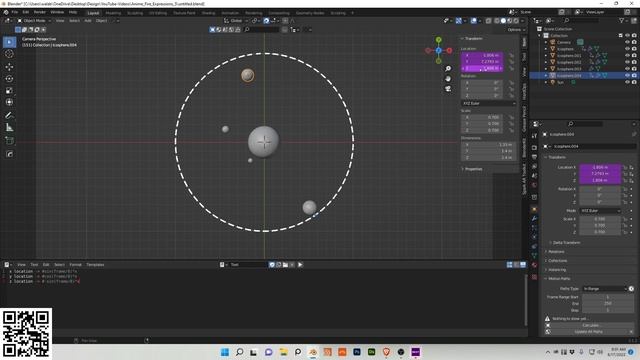Viewport: 640px width, 360px height.
Task: Click the viewport pan hand gizmo
Action: coord(448,79)
